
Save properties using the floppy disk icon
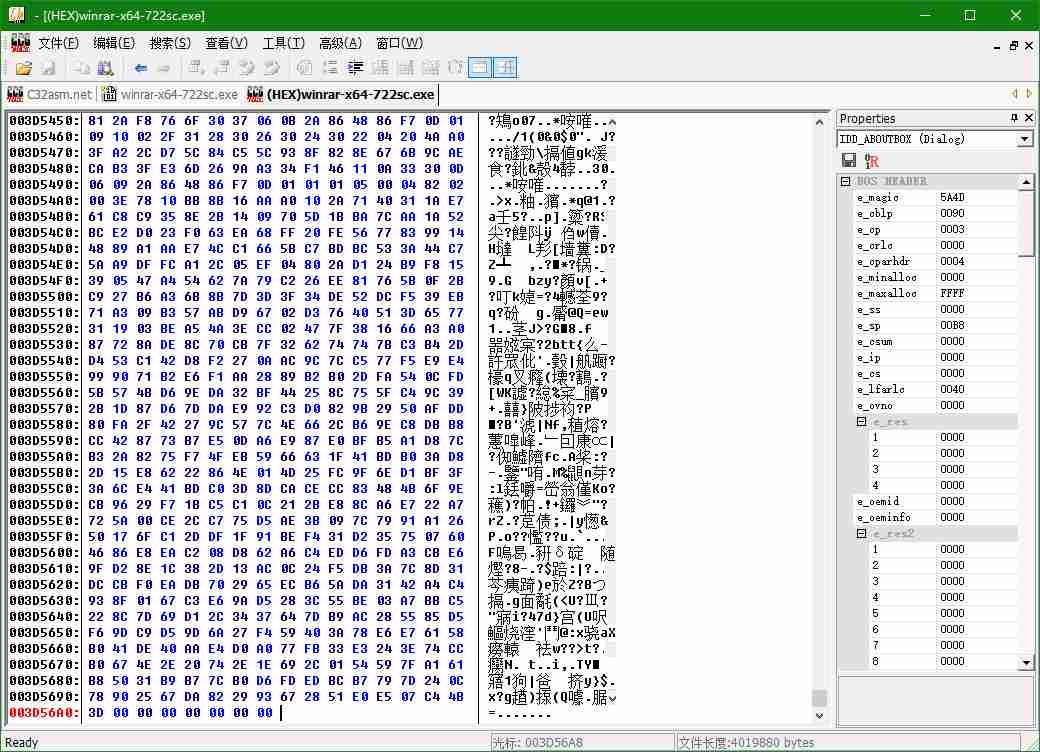[x=848, y=160]
